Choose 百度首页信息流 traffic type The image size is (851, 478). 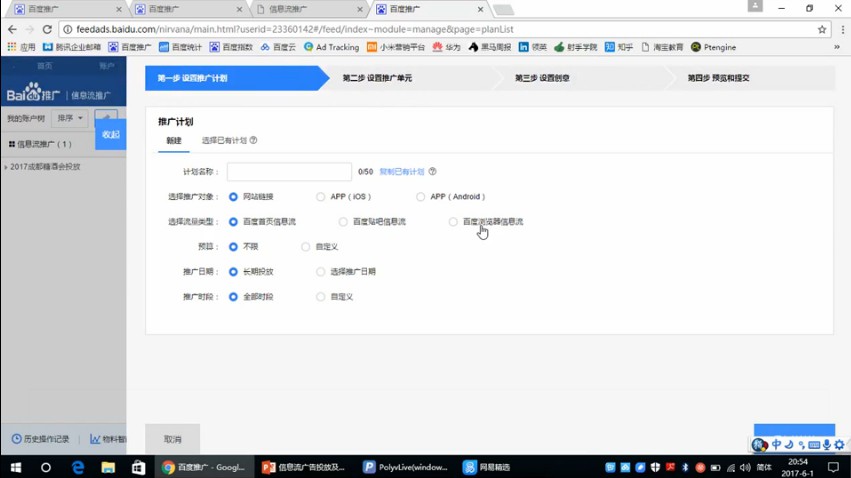(233, 221)
